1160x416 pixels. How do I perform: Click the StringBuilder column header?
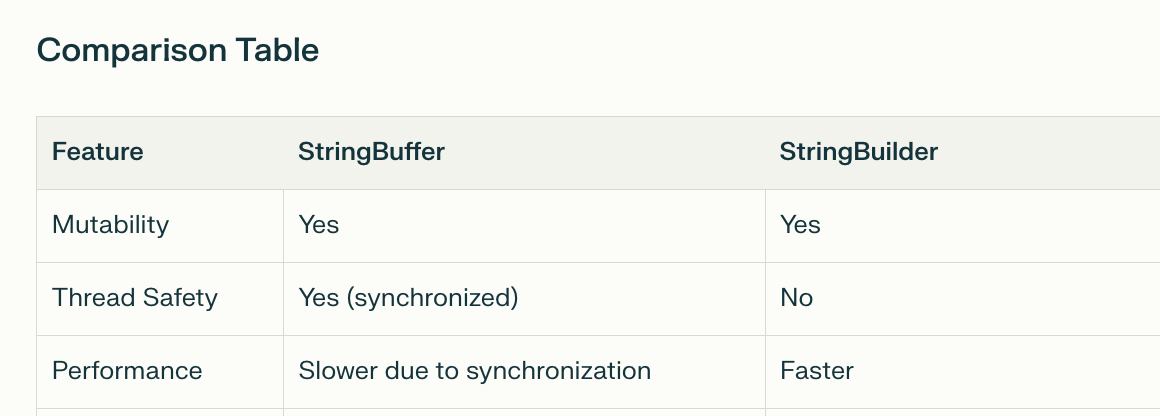click(x=858, y=152)
